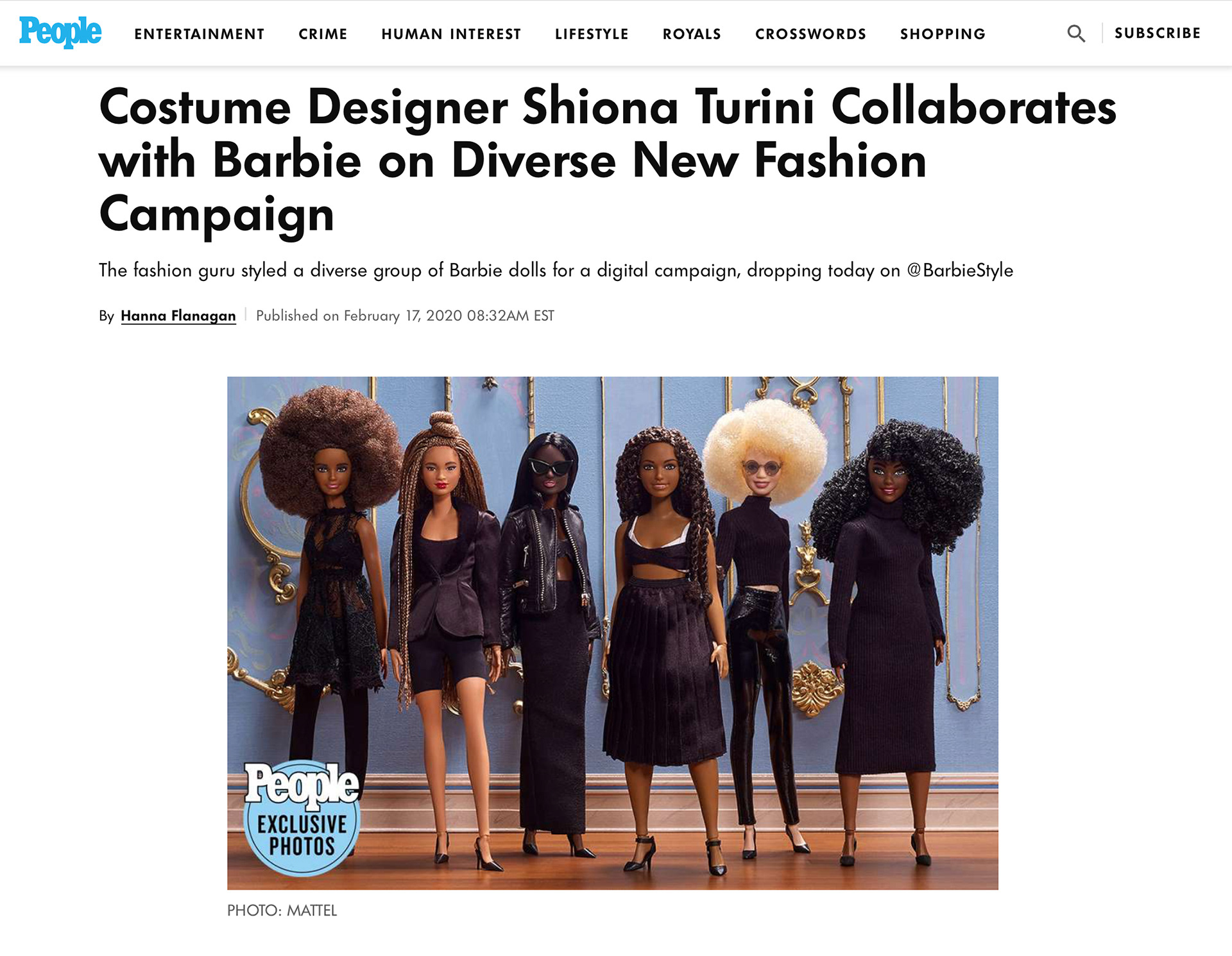
Task: Click the Photo: Mattel caption
Action: 282,910
